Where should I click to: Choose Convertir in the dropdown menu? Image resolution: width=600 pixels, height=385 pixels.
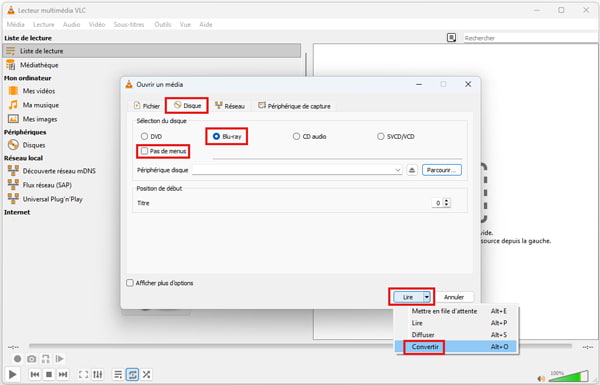coord(456,347)
